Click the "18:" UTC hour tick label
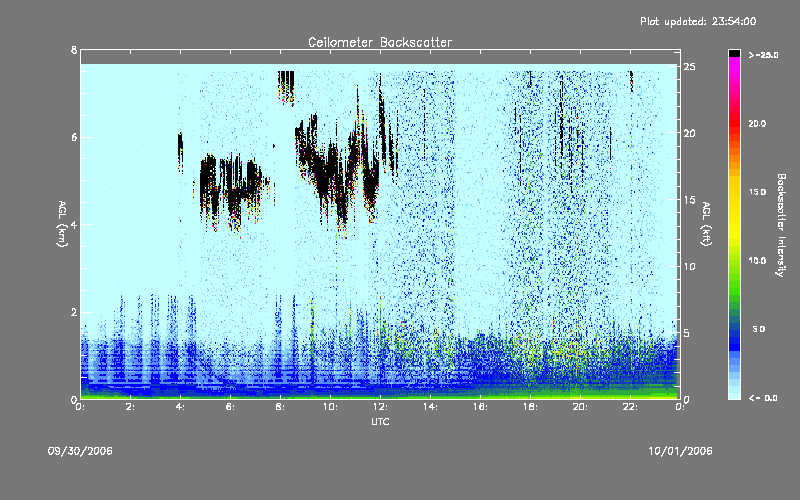The height and width of the screenshot is (500, 800). click(530, 407)
